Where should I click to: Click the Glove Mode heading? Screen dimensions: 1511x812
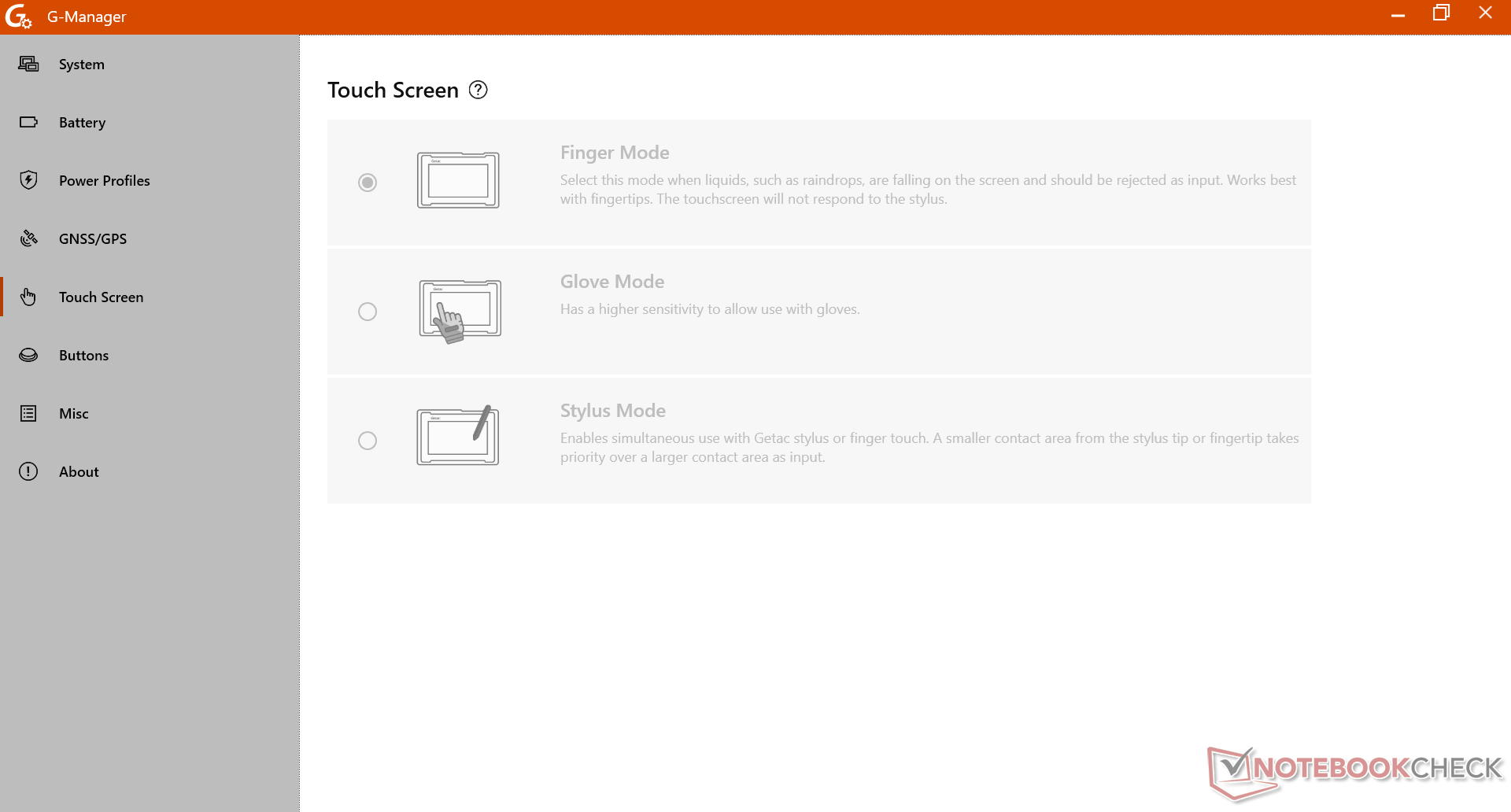tap(612, 282)
